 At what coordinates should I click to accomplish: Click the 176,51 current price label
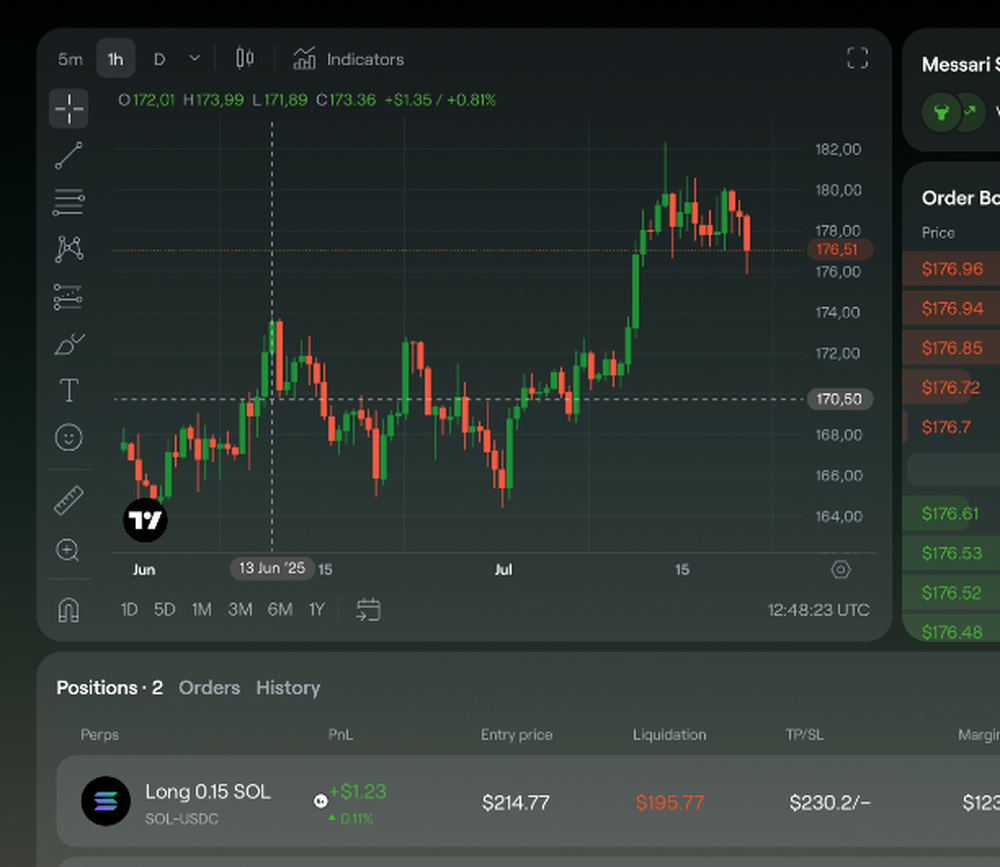click(839, 249)
